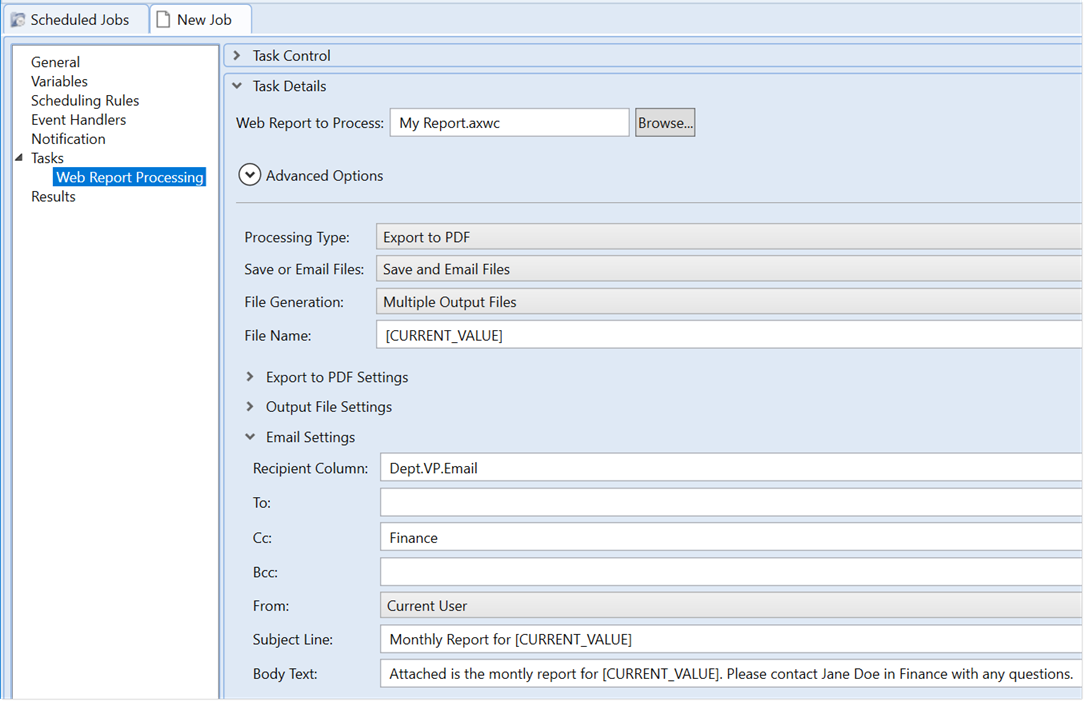The height and width of the screenshot is (702, 1085).
Task: Open Event Handlers in the tree
Action: coord(78,120)
